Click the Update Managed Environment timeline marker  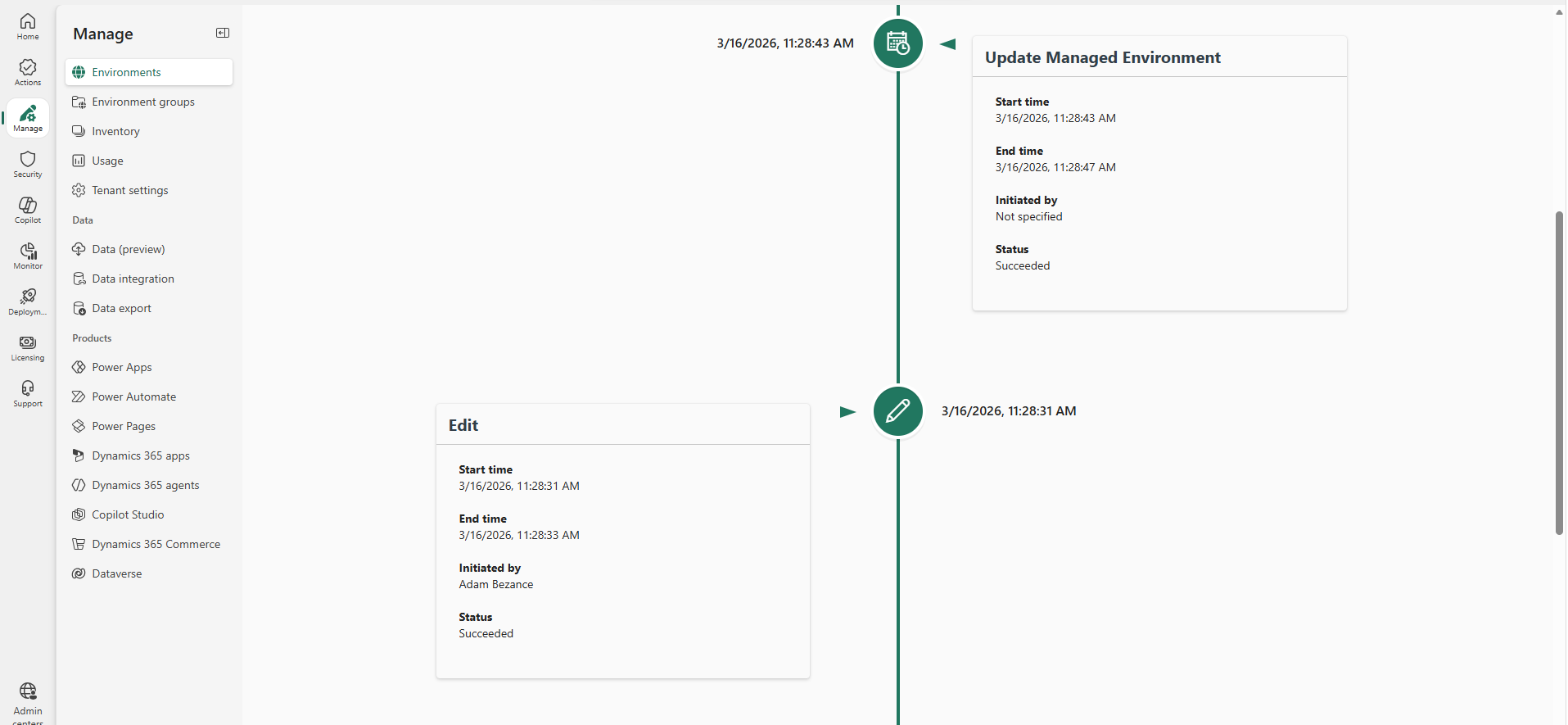tap(898, 43)
